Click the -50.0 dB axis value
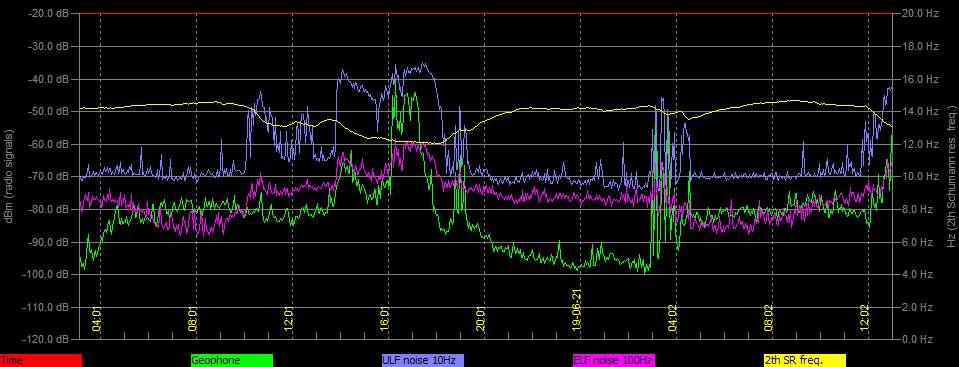 49,111
